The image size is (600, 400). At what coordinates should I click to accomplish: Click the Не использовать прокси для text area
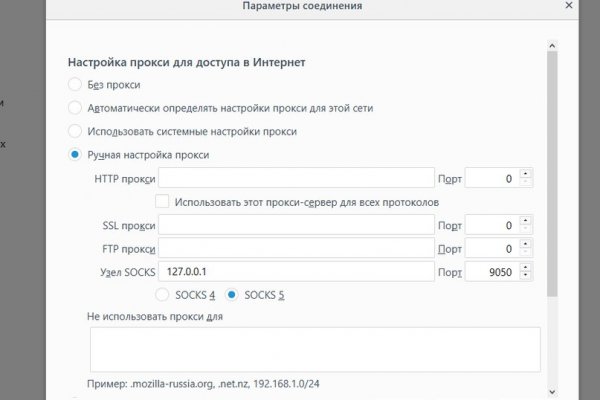click(315, 349)
